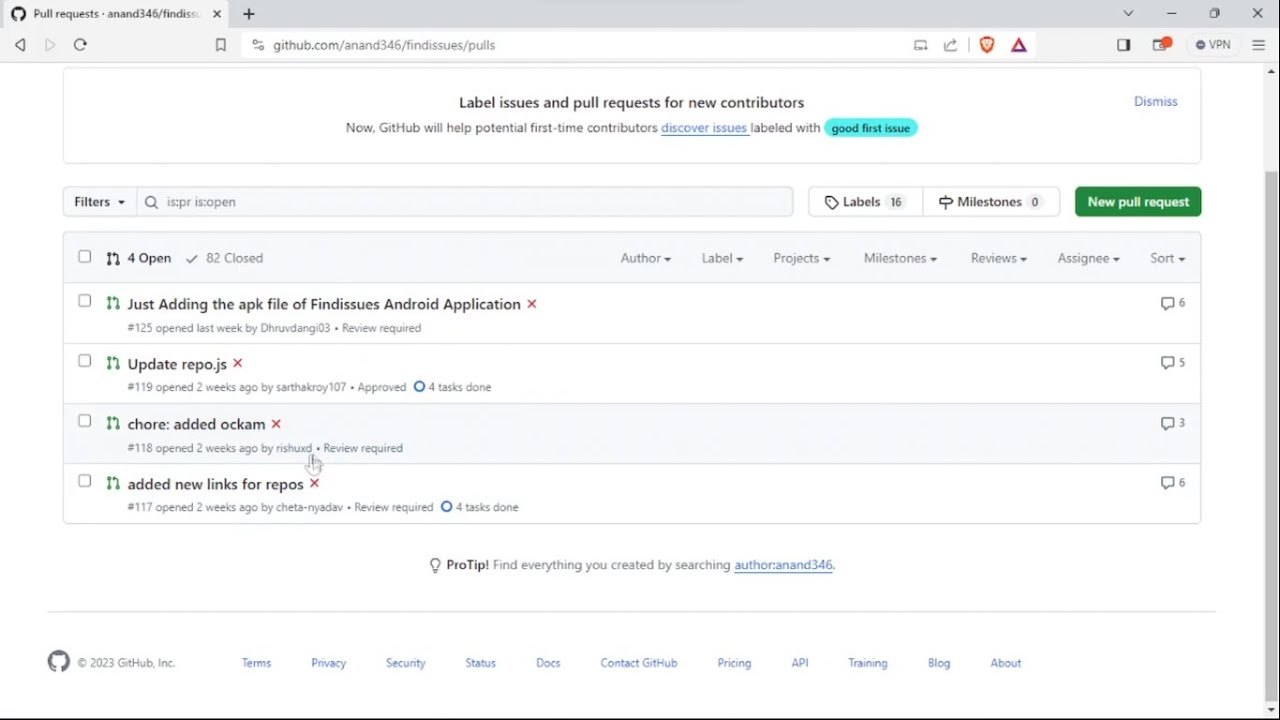This screenshot has width=1280, height=720.
Task: Select checkbox for added new links for repos
Action: 85,481
